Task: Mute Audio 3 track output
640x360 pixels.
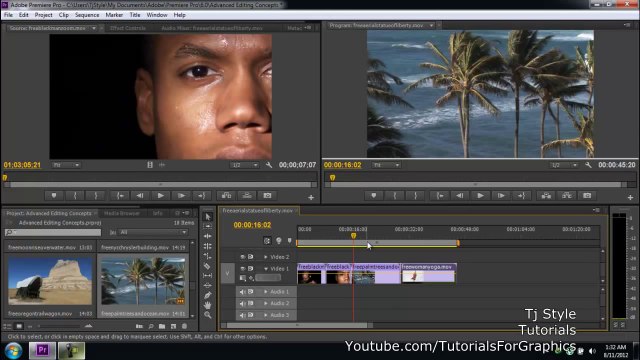Action: [242, 315]
